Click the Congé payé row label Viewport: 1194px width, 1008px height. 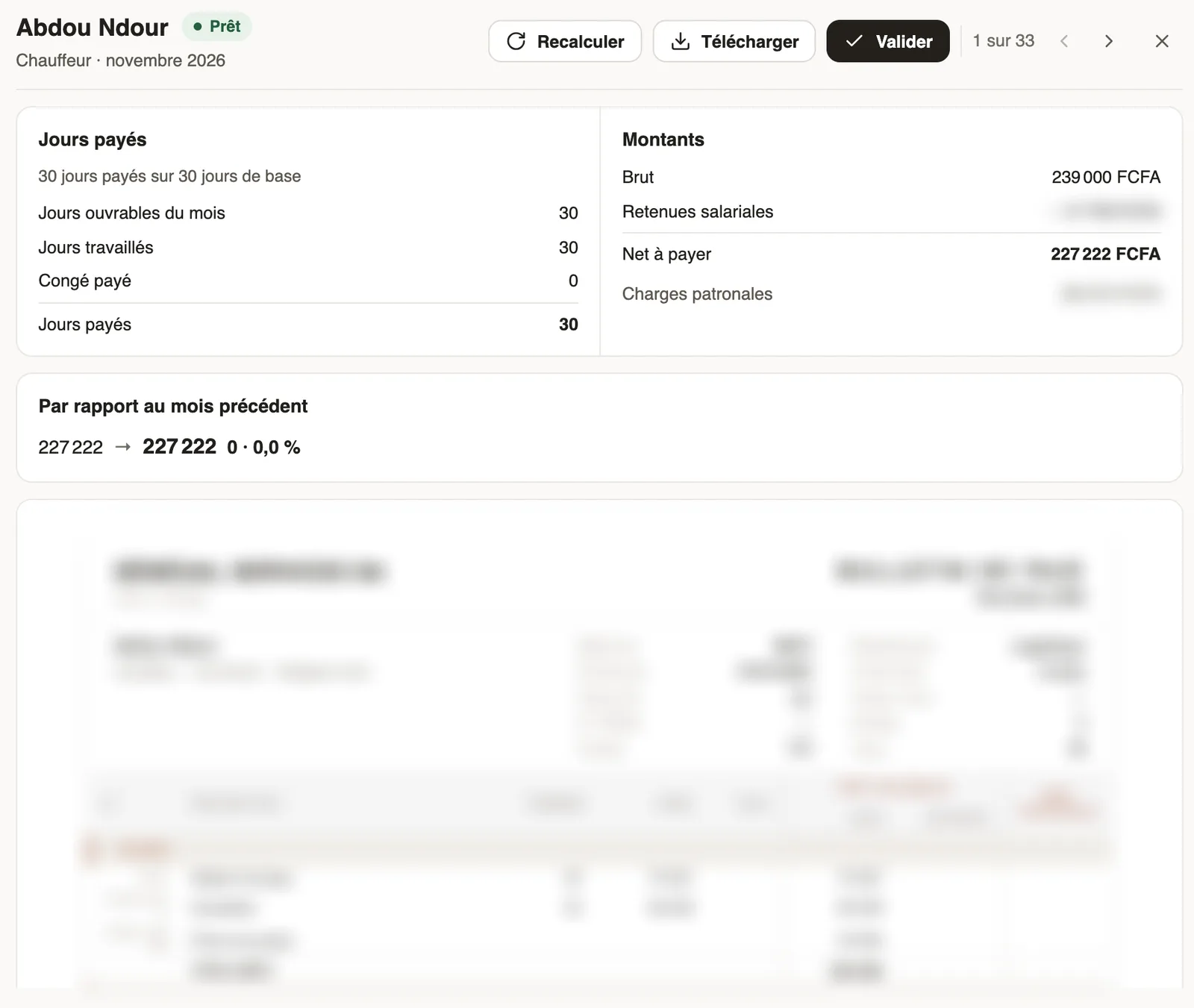point(85,281)
